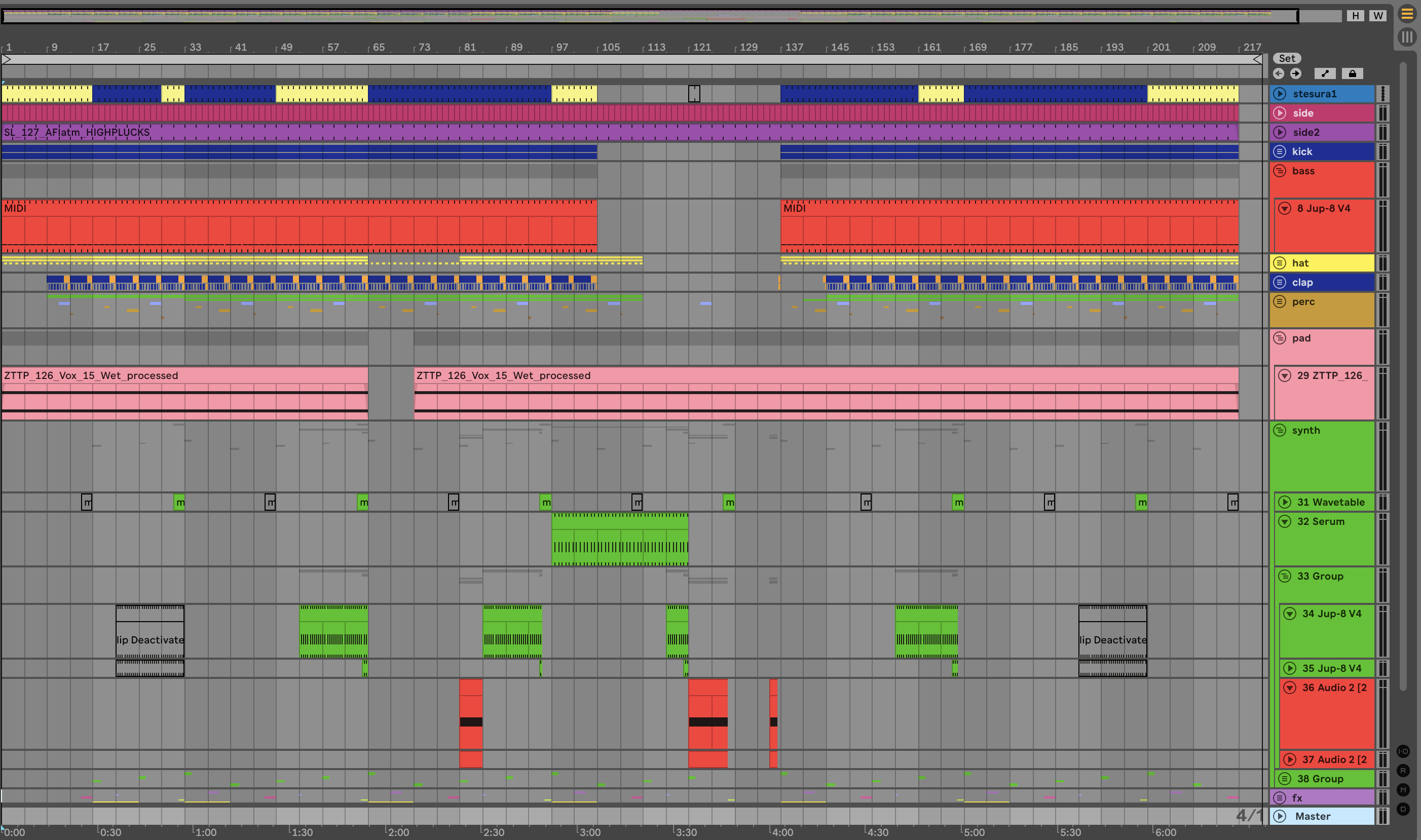The image size is (1421, 840).
Task: Open the kick group's fold icon
Action: [1280, 151]
